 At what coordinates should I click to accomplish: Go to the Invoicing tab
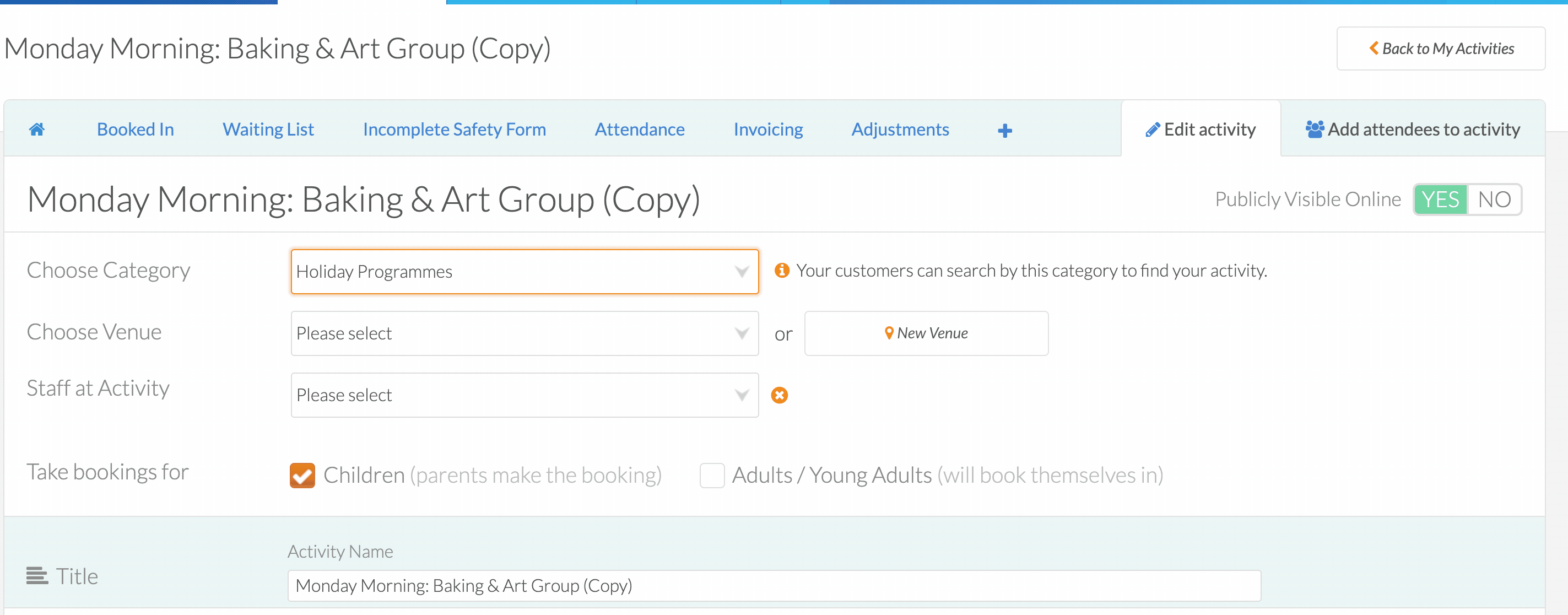click(767, 129)
